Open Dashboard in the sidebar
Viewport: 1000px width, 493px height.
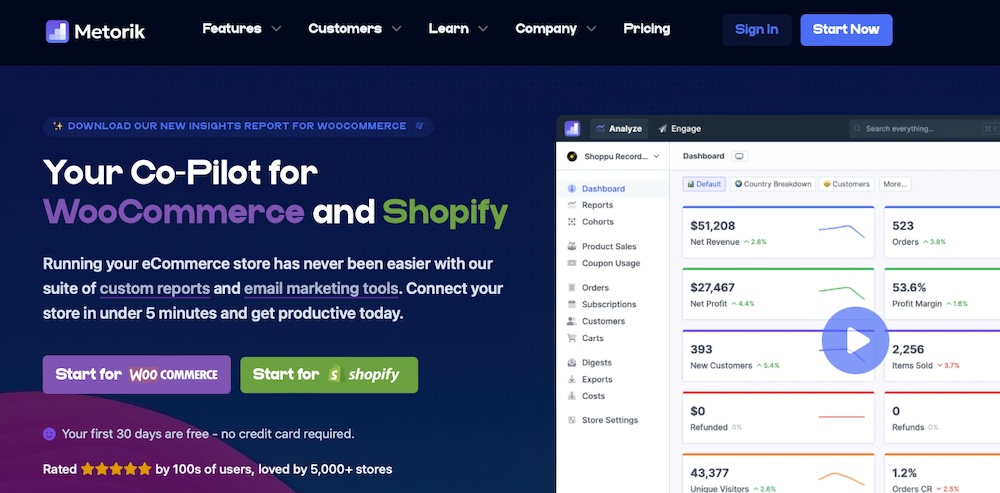tap(603, 189)
